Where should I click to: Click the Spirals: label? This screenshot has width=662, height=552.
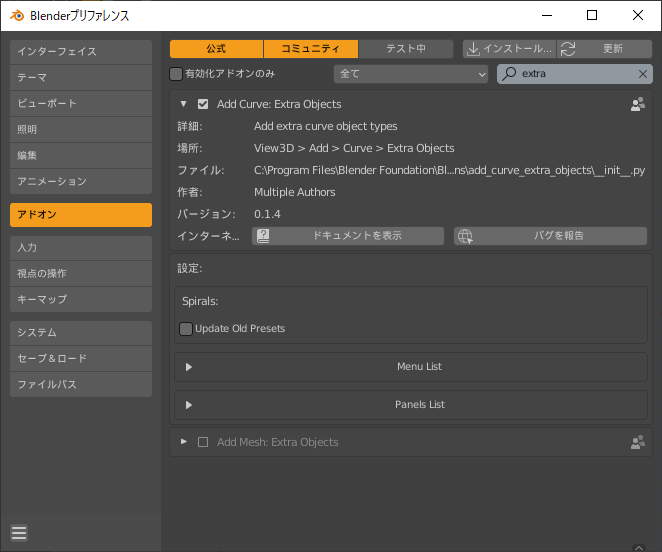coord(200,301)
